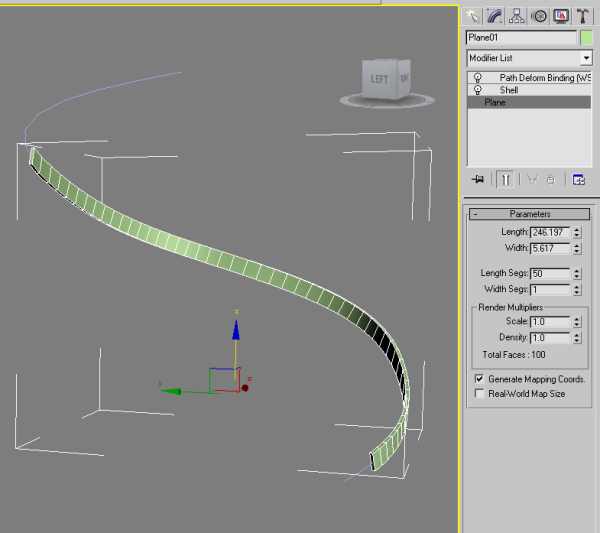Click the Total Faces : 100 text
Viewport: 600px width, 533px height.
coord(514,355)
